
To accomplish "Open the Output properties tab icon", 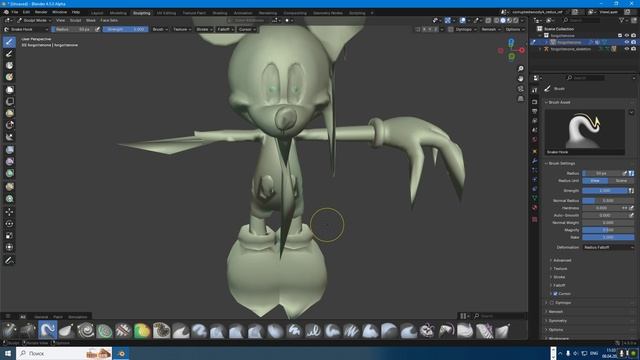I will coord(535,111).
